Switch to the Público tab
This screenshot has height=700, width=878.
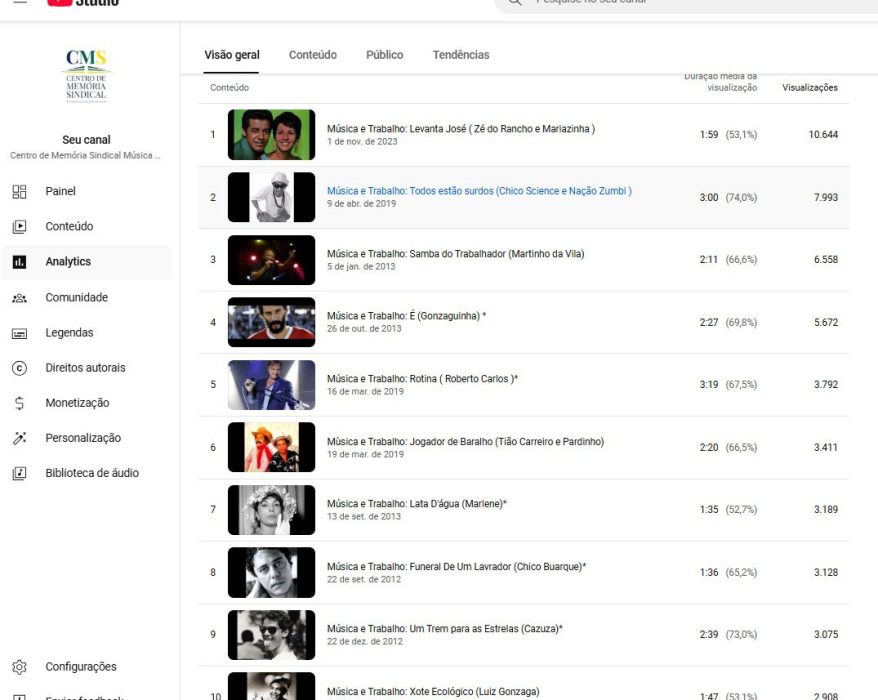[384, 55]
